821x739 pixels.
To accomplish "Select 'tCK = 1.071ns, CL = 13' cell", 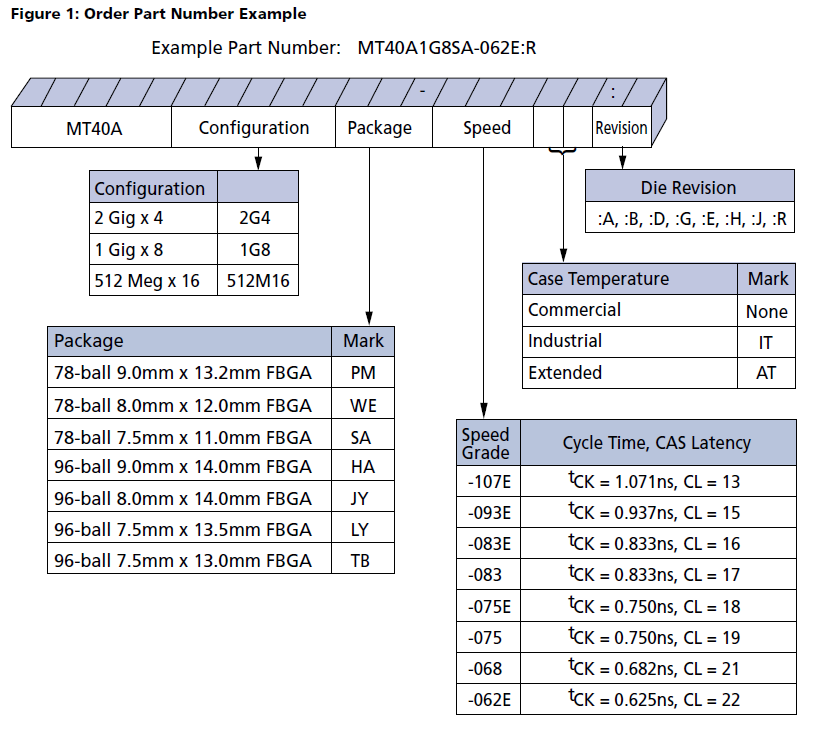I will tap(658, 481).
